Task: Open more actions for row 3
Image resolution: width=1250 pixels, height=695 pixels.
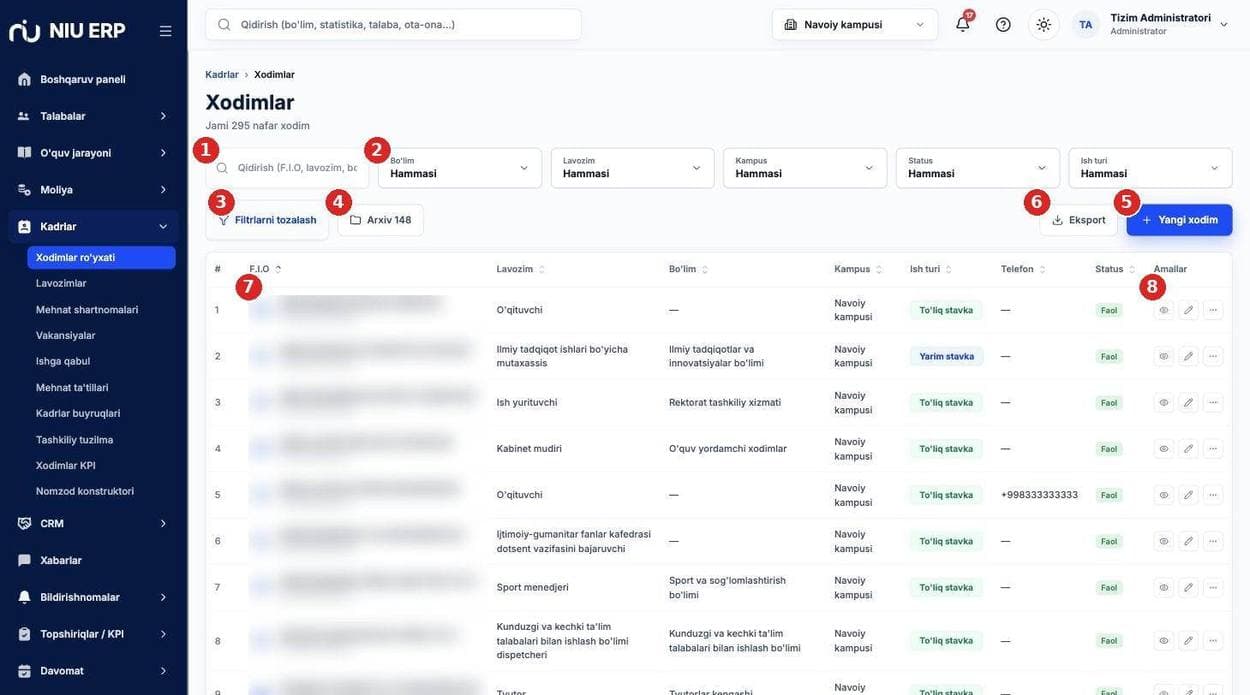Action: [x=1213, y=402]
